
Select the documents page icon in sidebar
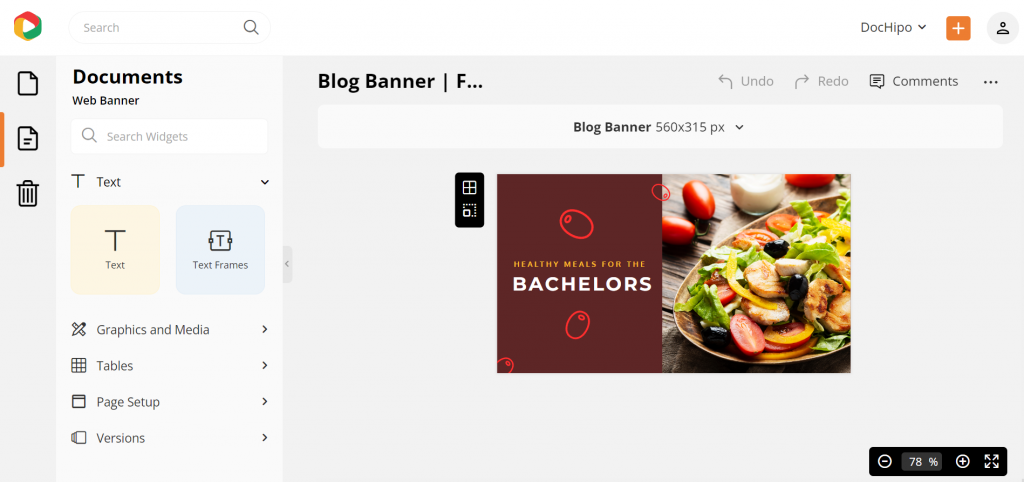(27, 138)
